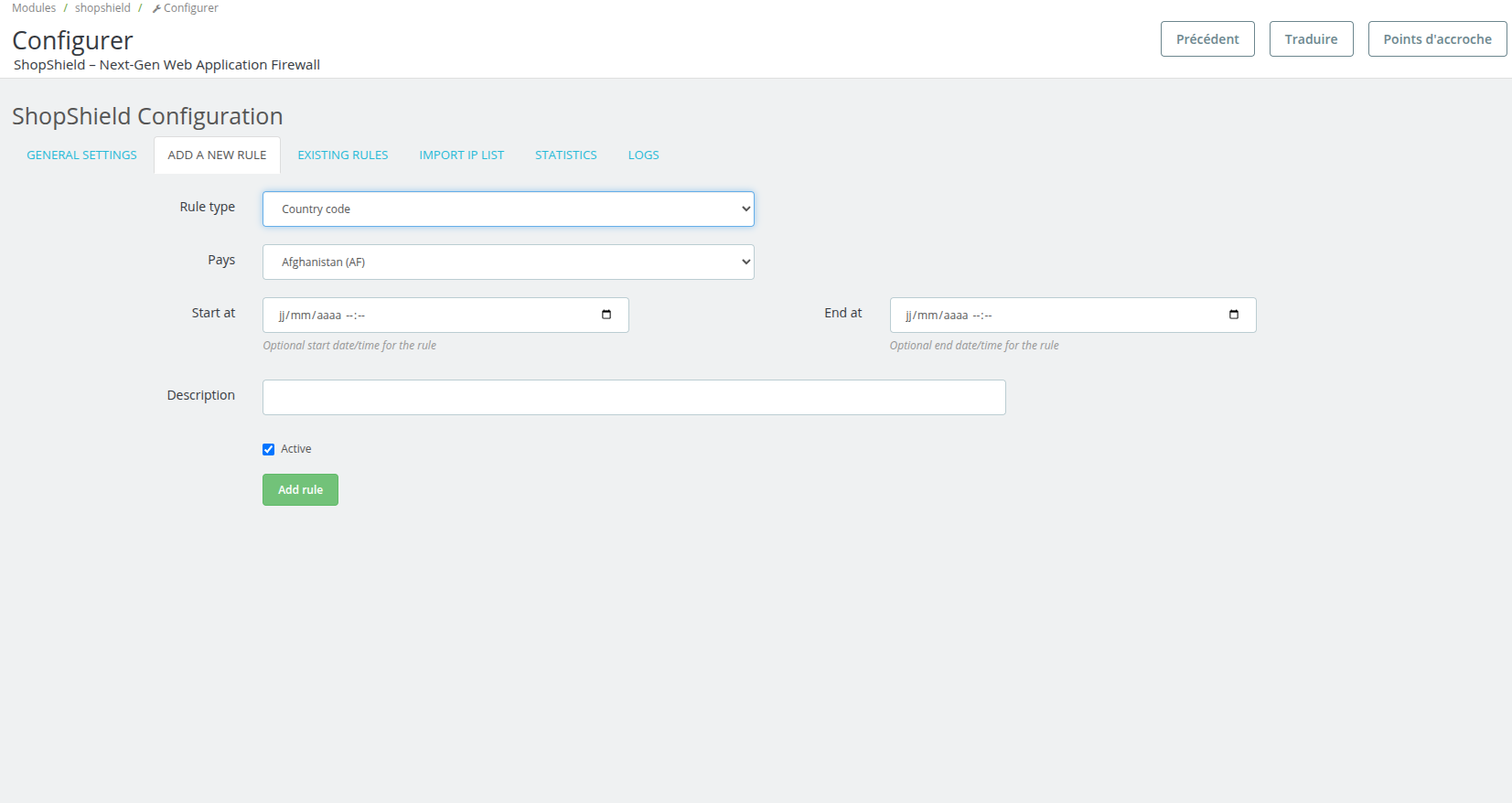This screenshot has height=803, width=1512.
Task: Click the Traduire button
Action: [1311, 39]
